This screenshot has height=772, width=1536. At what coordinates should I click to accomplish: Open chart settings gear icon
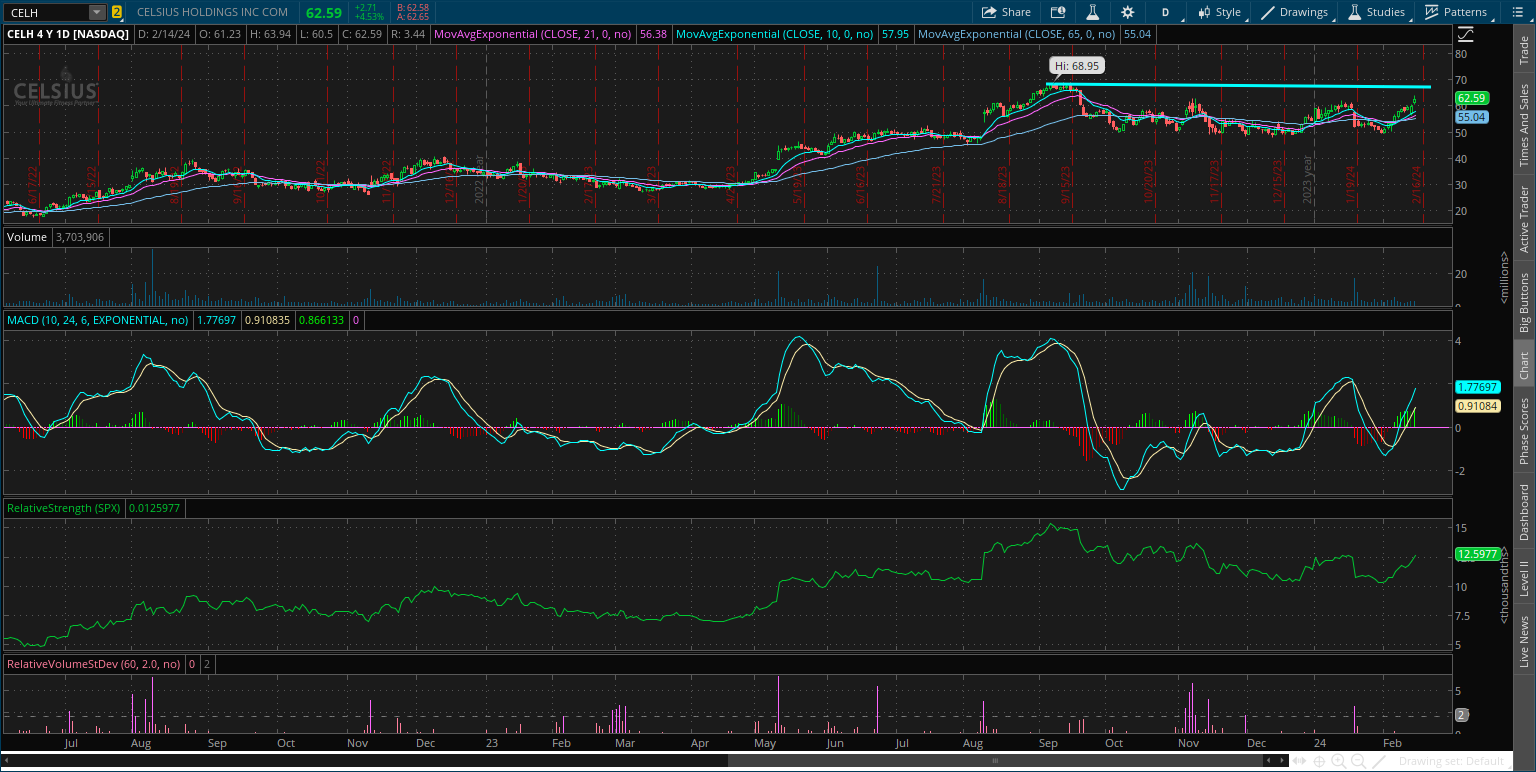coord(1128,12)
